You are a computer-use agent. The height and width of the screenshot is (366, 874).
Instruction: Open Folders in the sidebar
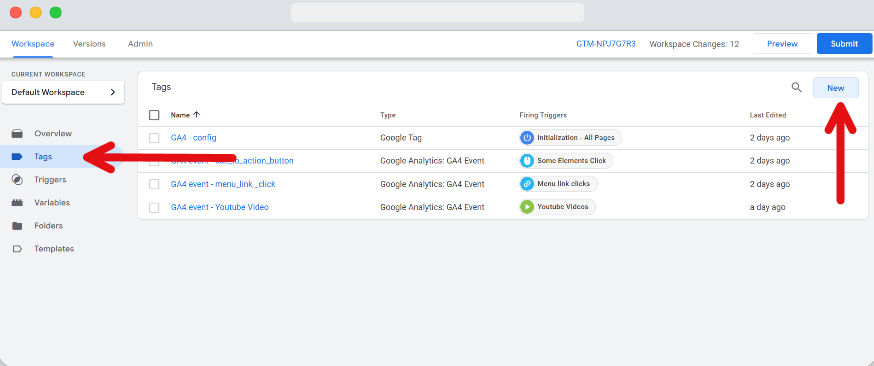[x=48, y=226]
